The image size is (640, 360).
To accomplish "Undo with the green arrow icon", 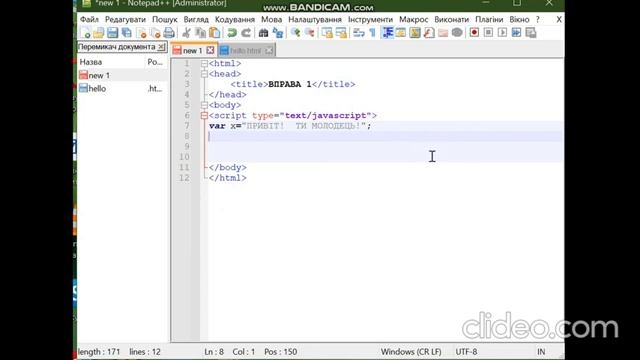I will point(232,33).
